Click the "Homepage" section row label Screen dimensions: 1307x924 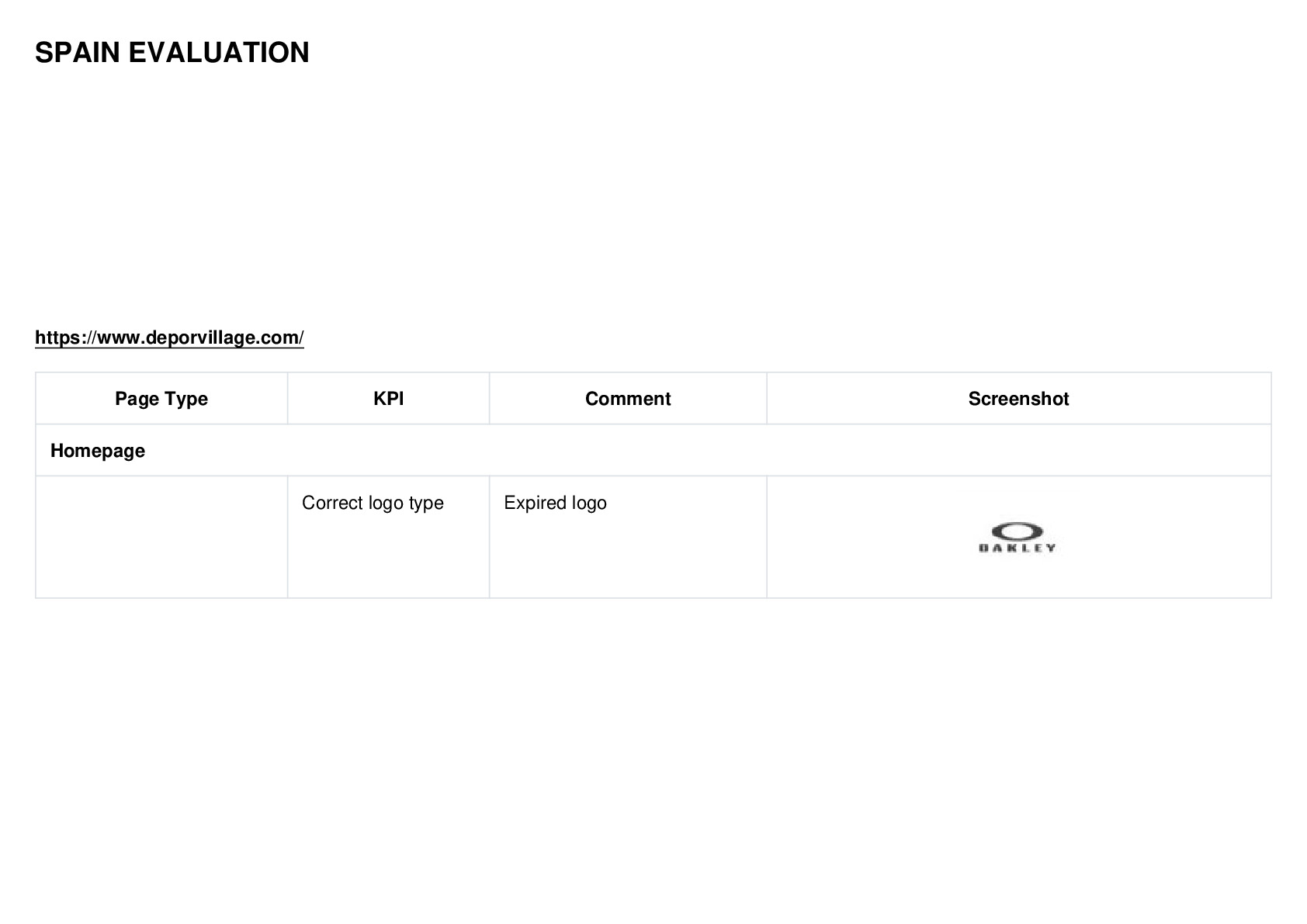[x=98, y=451]
